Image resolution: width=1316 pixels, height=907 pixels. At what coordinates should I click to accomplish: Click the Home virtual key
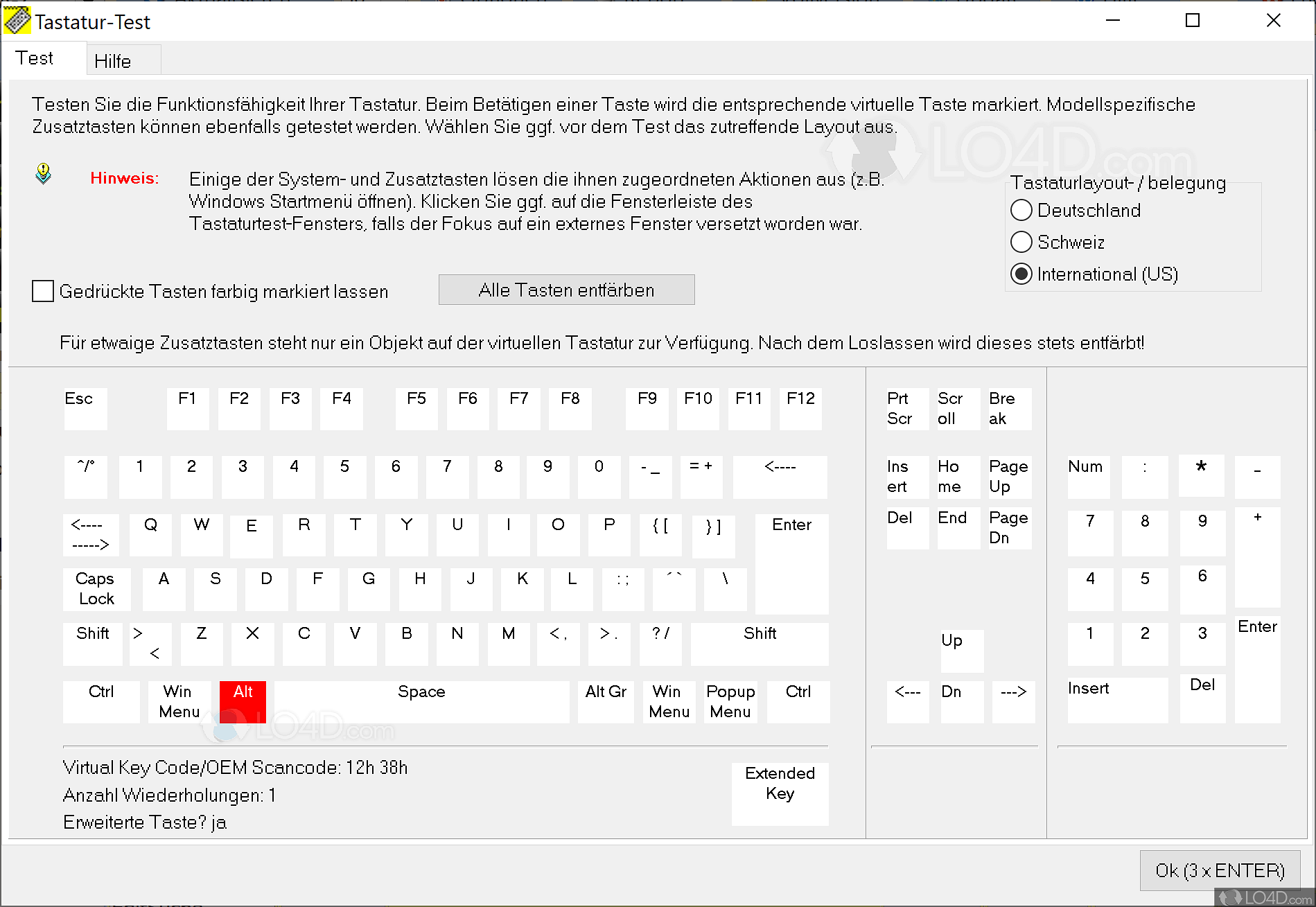coord(958,477)
